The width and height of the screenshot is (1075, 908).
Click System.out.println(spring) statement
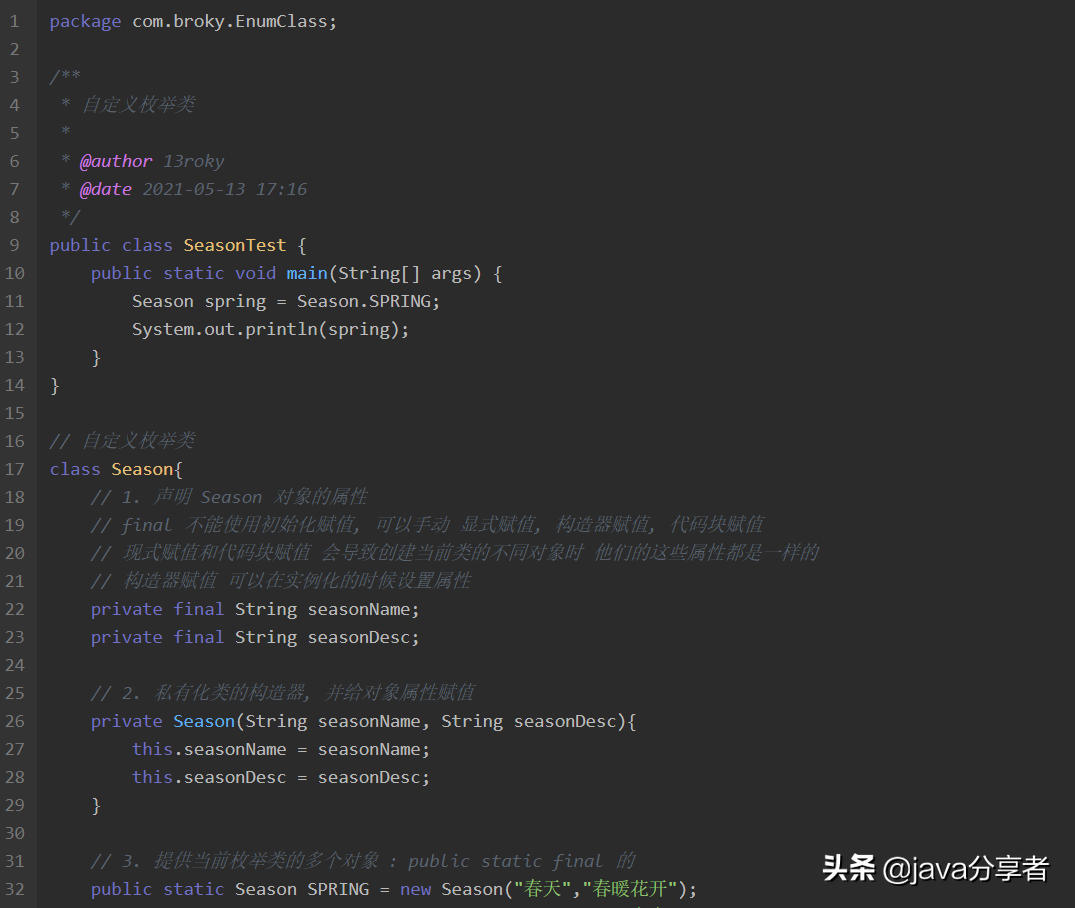270,329
